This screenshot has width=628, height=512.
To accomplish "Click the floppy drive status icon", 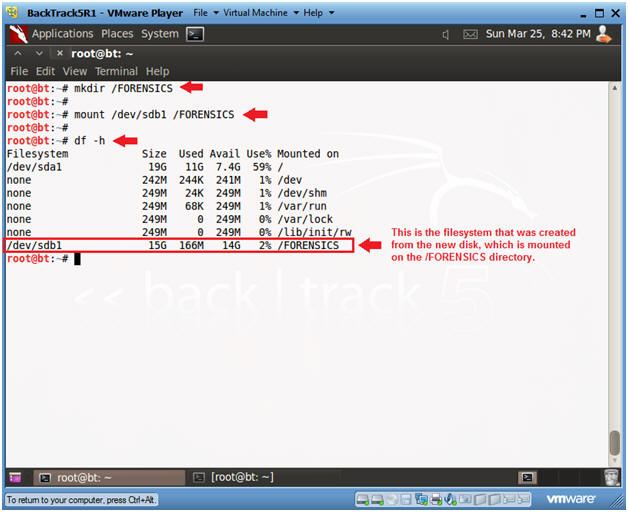I will click(x=406, y=499).
